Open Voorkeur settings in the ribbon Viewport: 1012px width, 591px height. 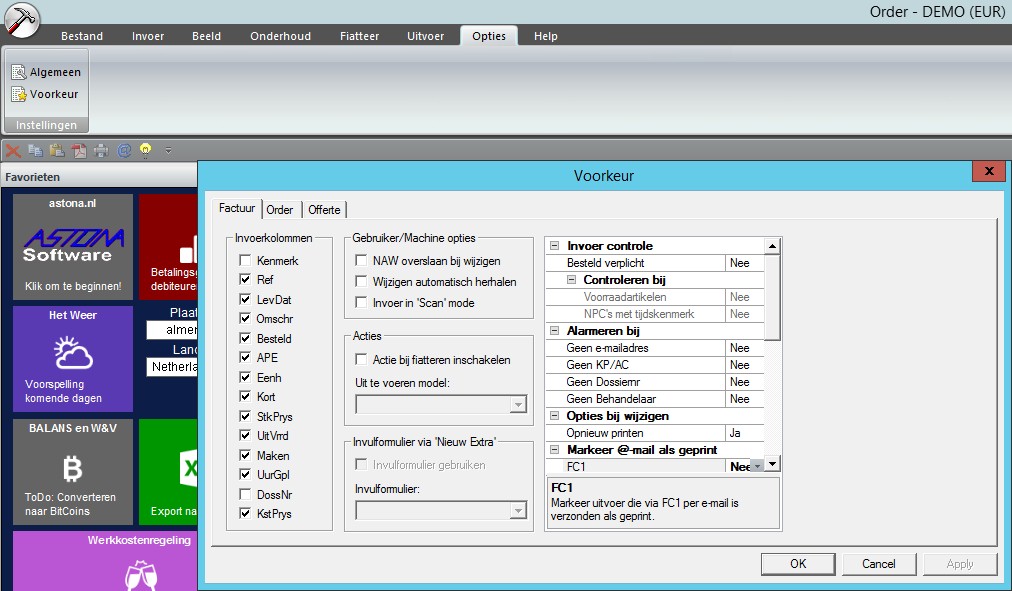(x=45, y=94)
